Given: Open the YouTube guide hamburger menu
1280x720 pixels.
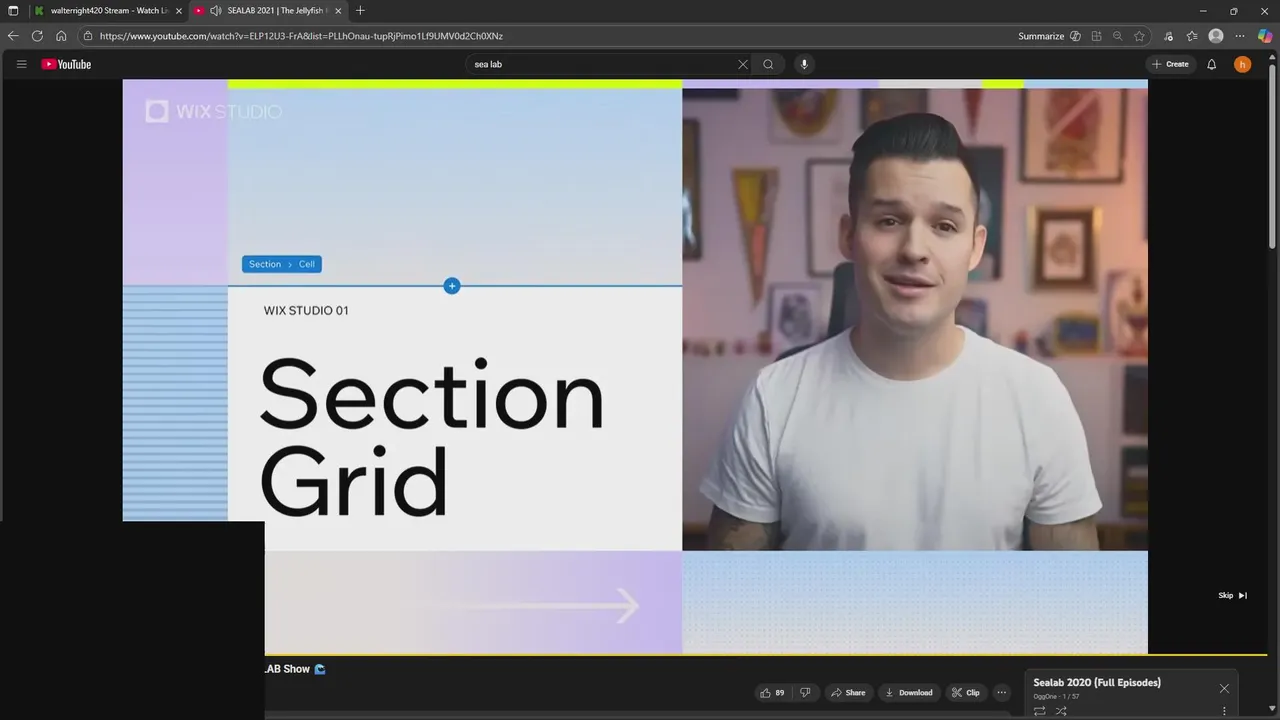Looking at the screenshot, I should click(x=21, y=64).
